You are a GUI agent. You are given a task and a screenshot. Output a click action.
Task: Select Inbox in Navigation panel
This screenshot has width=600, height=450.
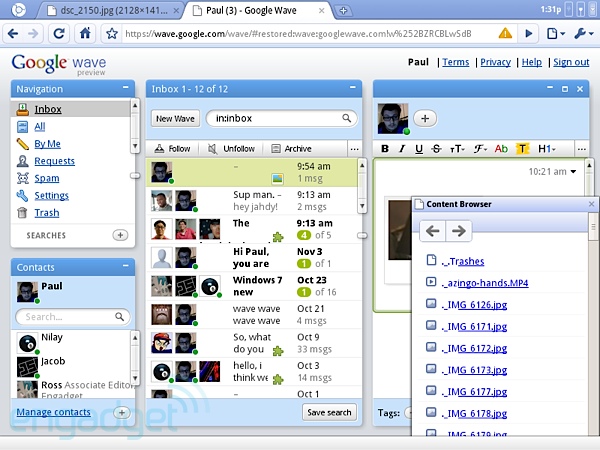coord(48,109)
